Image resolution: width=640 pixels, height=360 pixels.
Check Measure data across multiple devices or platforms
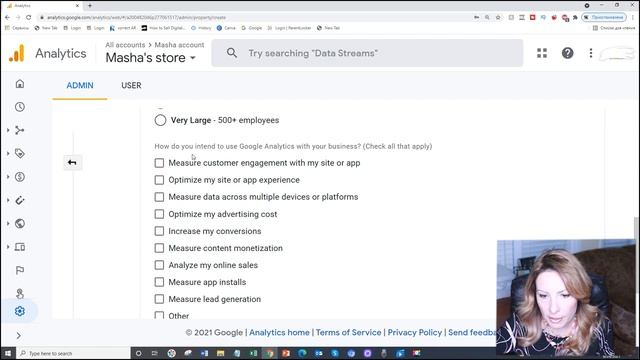click(x=159, y=197)
